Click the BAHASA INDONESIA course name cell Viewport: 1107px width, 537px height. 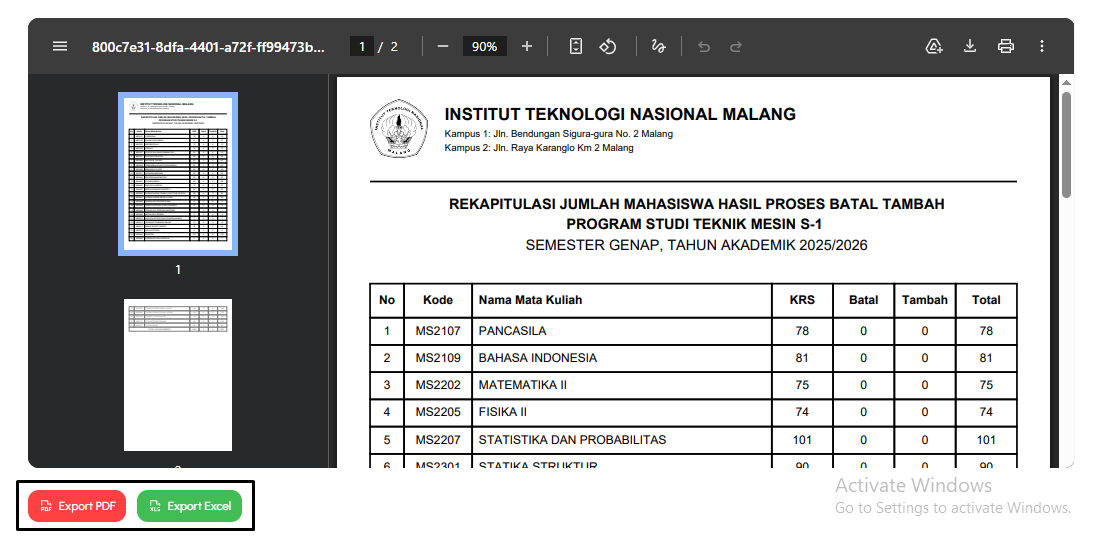pyautogui.click(x=622, y=358)
